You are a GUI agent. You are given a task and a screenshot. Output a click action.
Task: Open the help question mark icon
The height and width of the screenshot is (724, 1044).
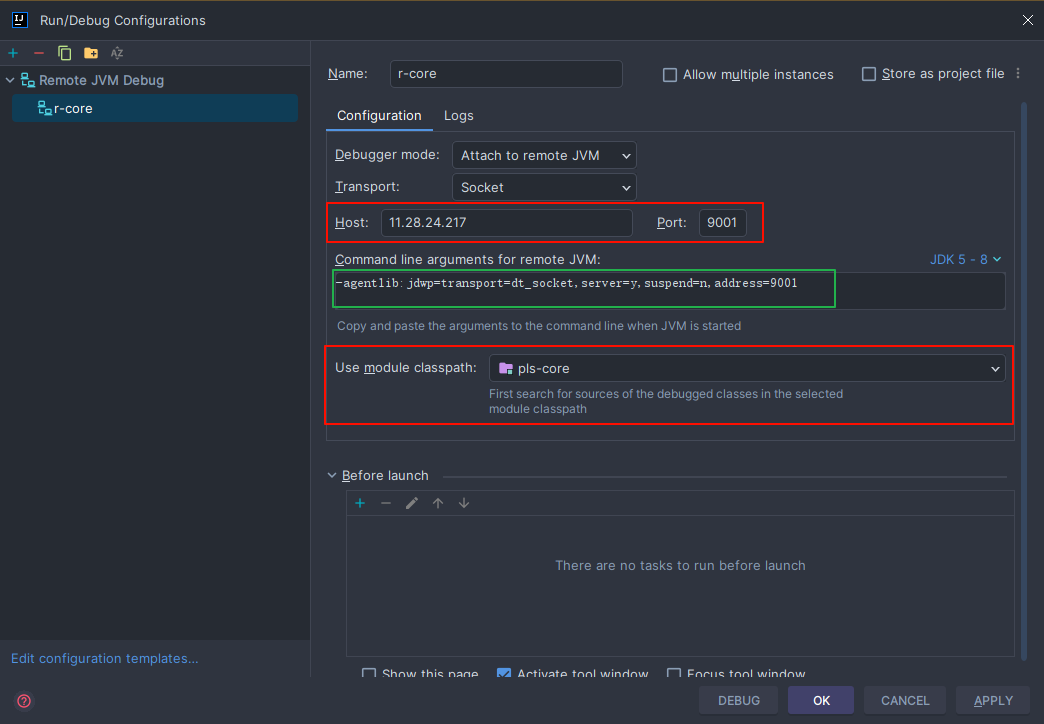pyautogui.click(x=24, y=701)
